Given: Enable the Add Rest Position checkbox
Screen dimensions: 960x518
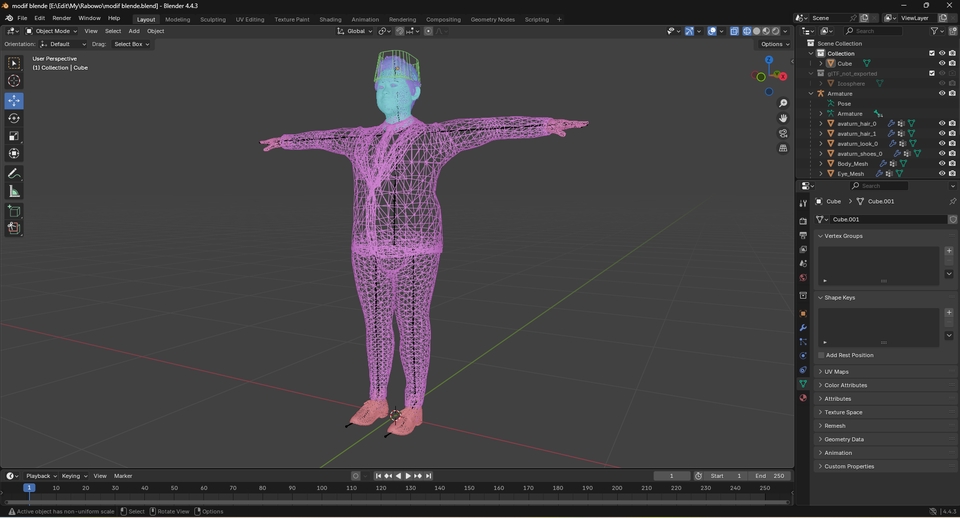Looking at the screenshot, I should tap(822, 355).
